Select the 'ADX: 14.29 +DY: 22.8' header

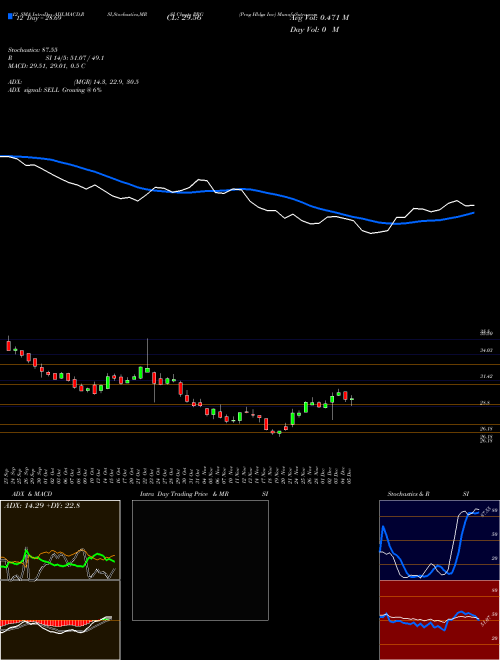point(42,505)
